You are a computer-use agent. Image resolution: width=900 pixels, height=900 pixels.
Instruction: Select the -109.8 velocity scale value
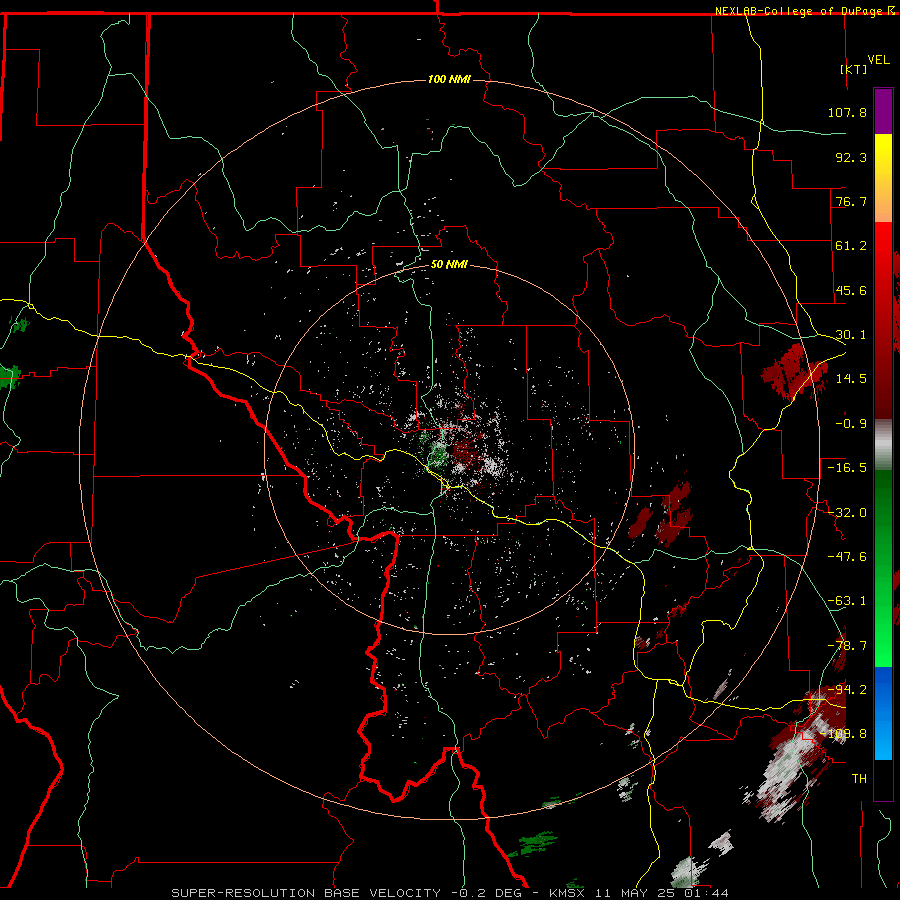point(844,734)
